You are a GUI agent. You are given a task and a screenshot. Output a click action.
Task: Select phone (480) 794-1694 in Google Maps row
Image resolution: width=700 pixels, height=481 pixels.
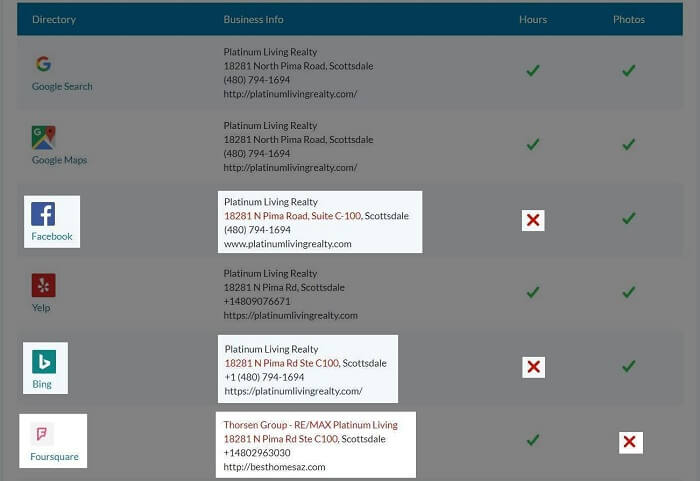[x=257, y=153]
